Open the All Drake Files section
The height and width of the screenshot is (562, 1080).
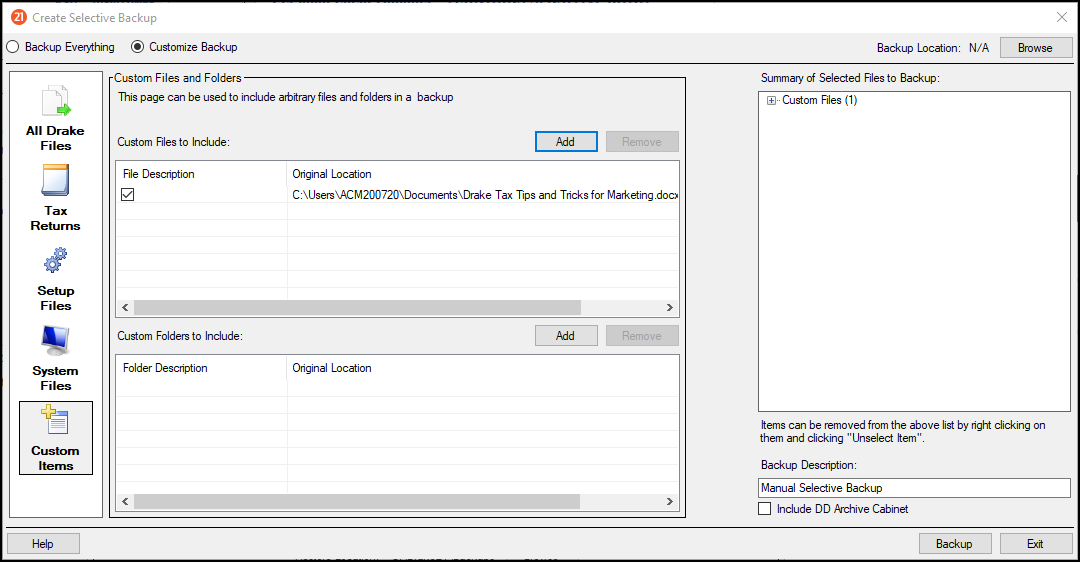[55, 118]
